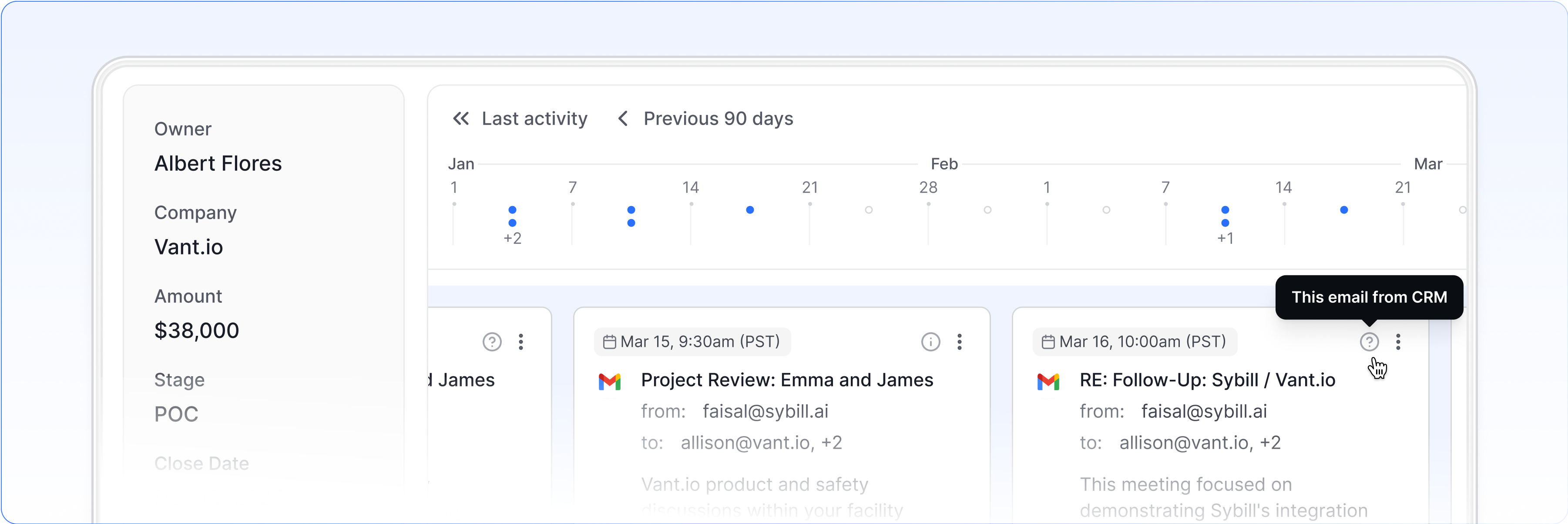Jump to Last activity
Image resolution: width=1568 pixels, height=524 pixels.
(534, 118)
